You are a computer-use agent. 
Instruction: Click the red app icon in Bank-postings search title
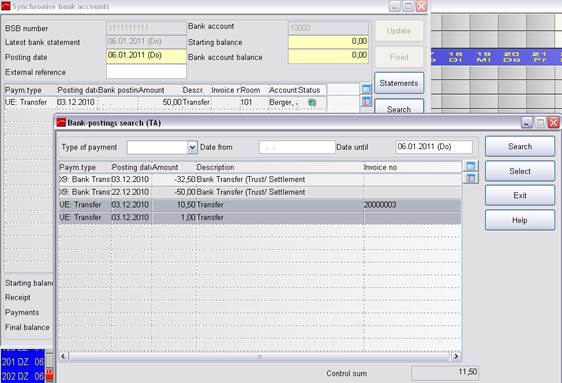[61, 123]
